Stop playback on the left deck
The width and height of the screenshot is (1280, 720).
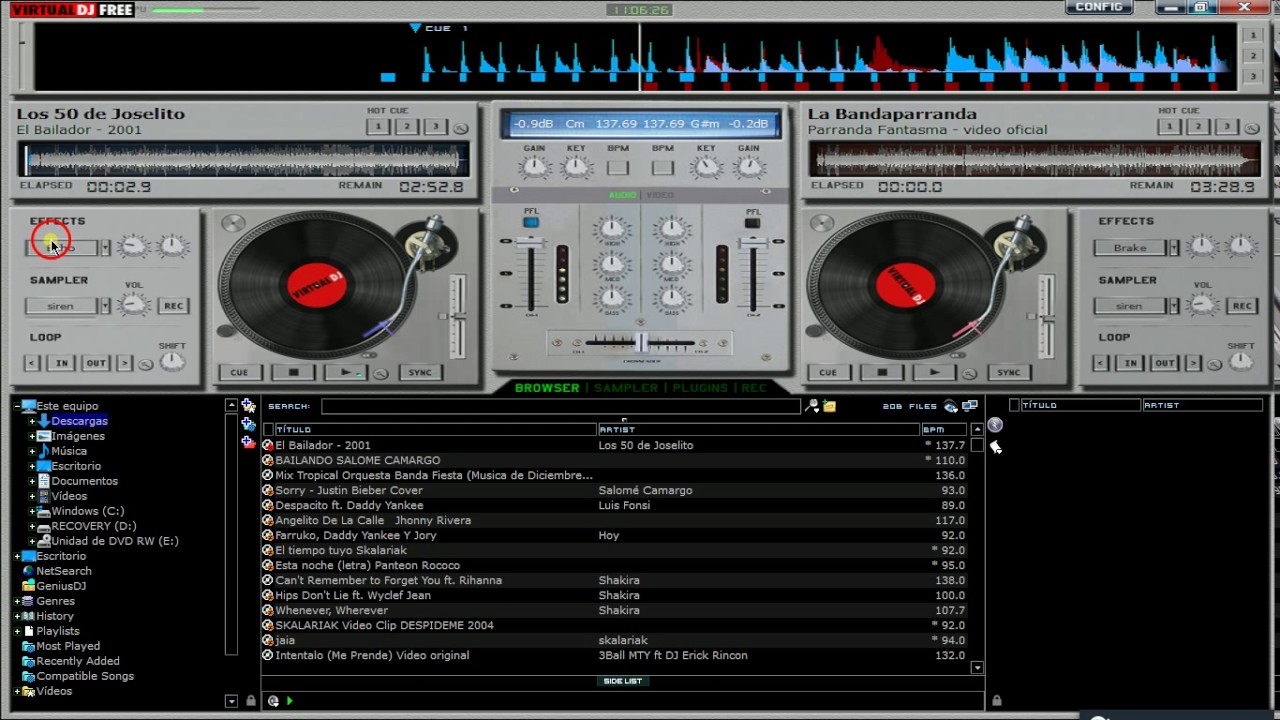tap(293, 373)
